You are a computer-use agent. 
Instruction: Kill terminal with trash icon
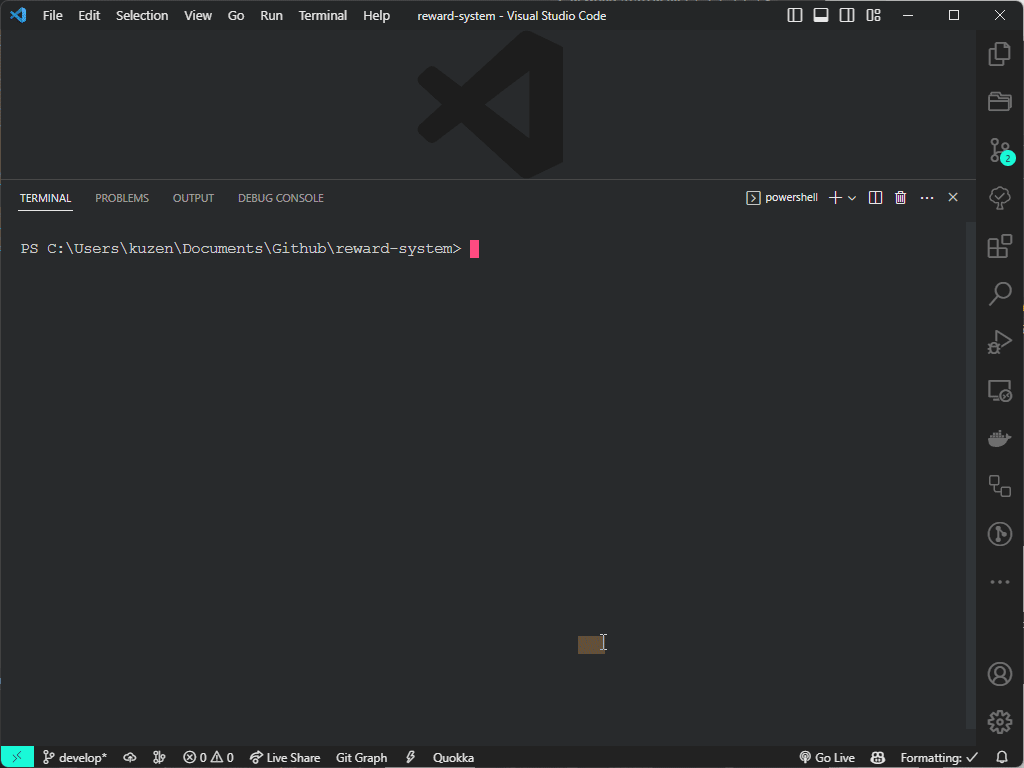[x=901, y=197]
